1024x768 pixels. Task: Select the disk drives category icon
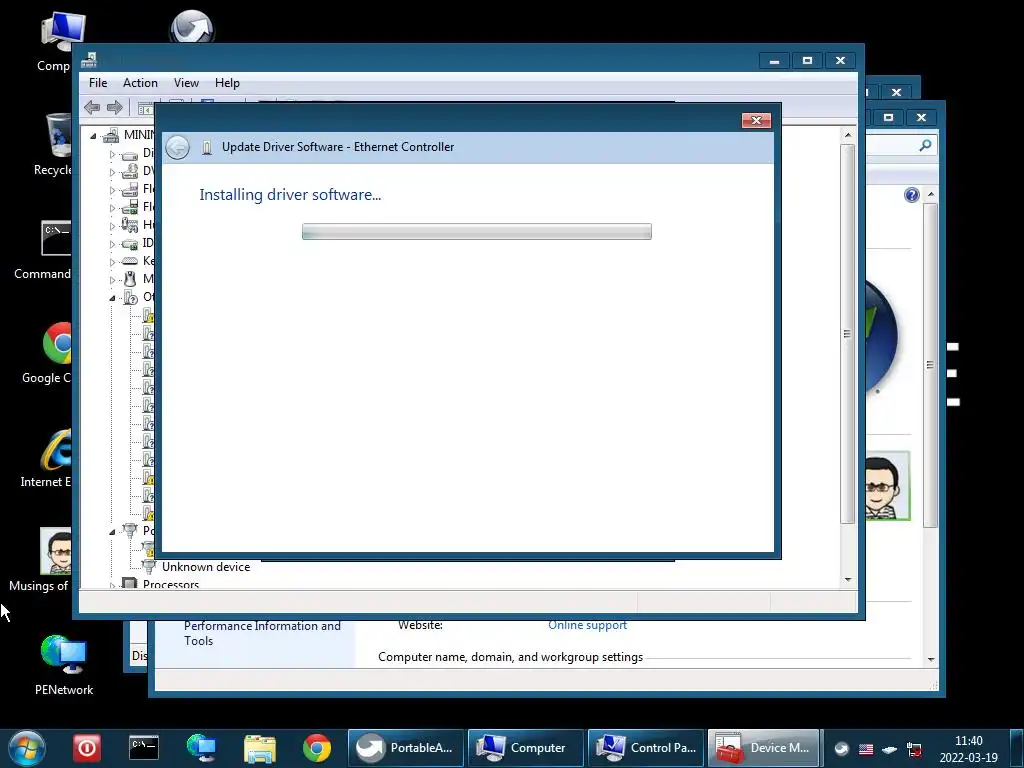coord(130,154)
